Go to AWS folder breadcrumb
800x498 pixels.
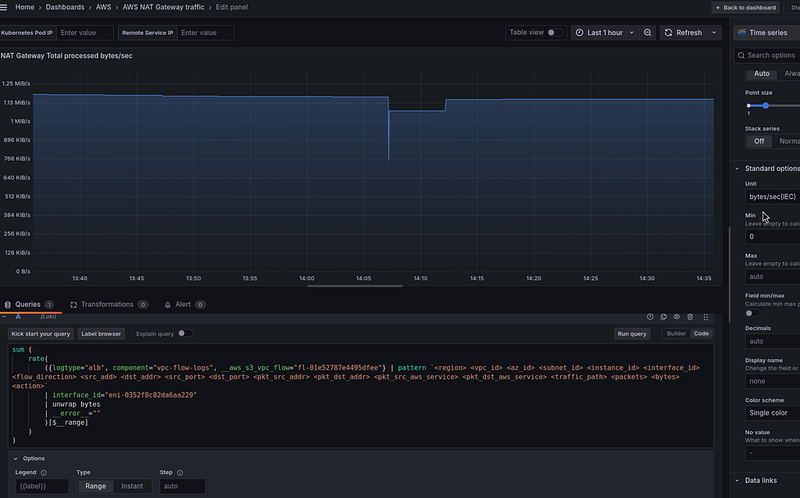(x=104, y=7)
